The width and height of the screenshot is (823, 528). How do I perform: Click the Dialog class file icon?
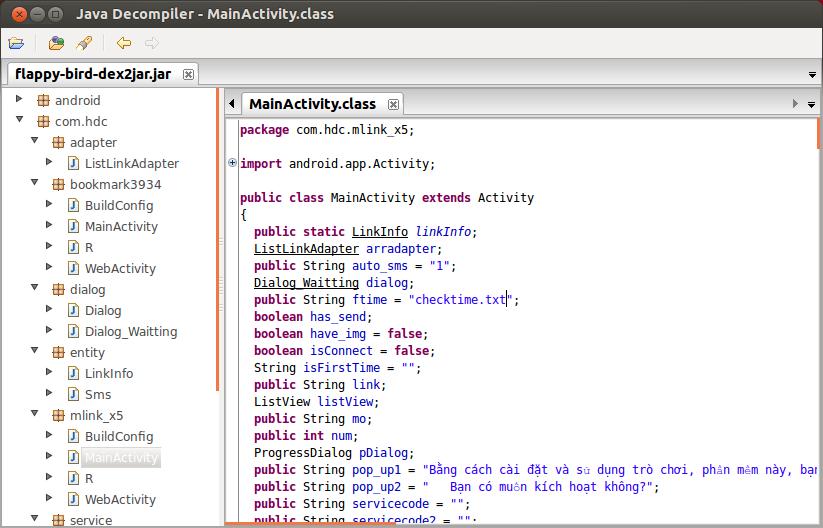click(x=73, y=310)
